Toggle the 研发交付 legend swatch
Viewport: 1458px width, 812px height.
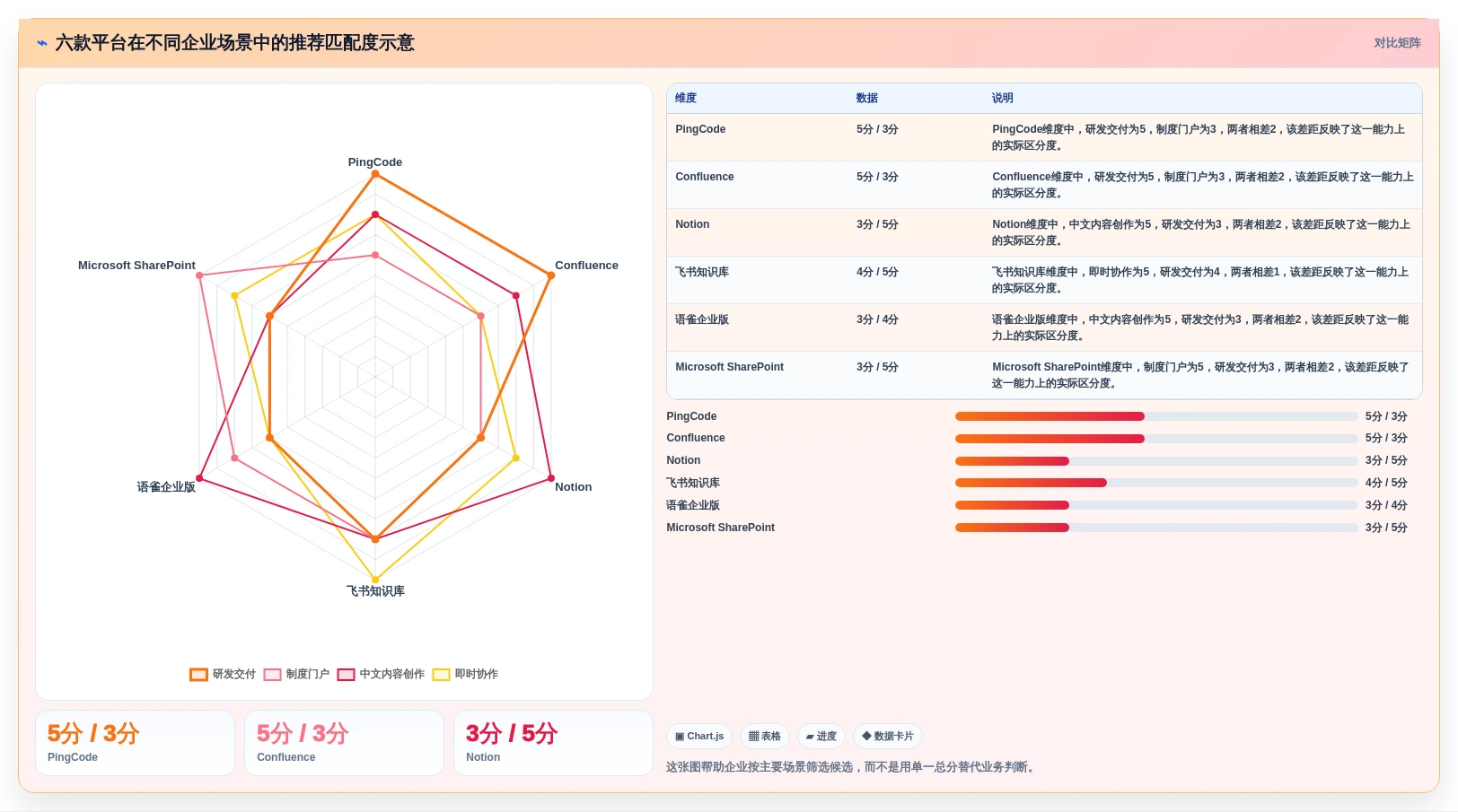198,675
